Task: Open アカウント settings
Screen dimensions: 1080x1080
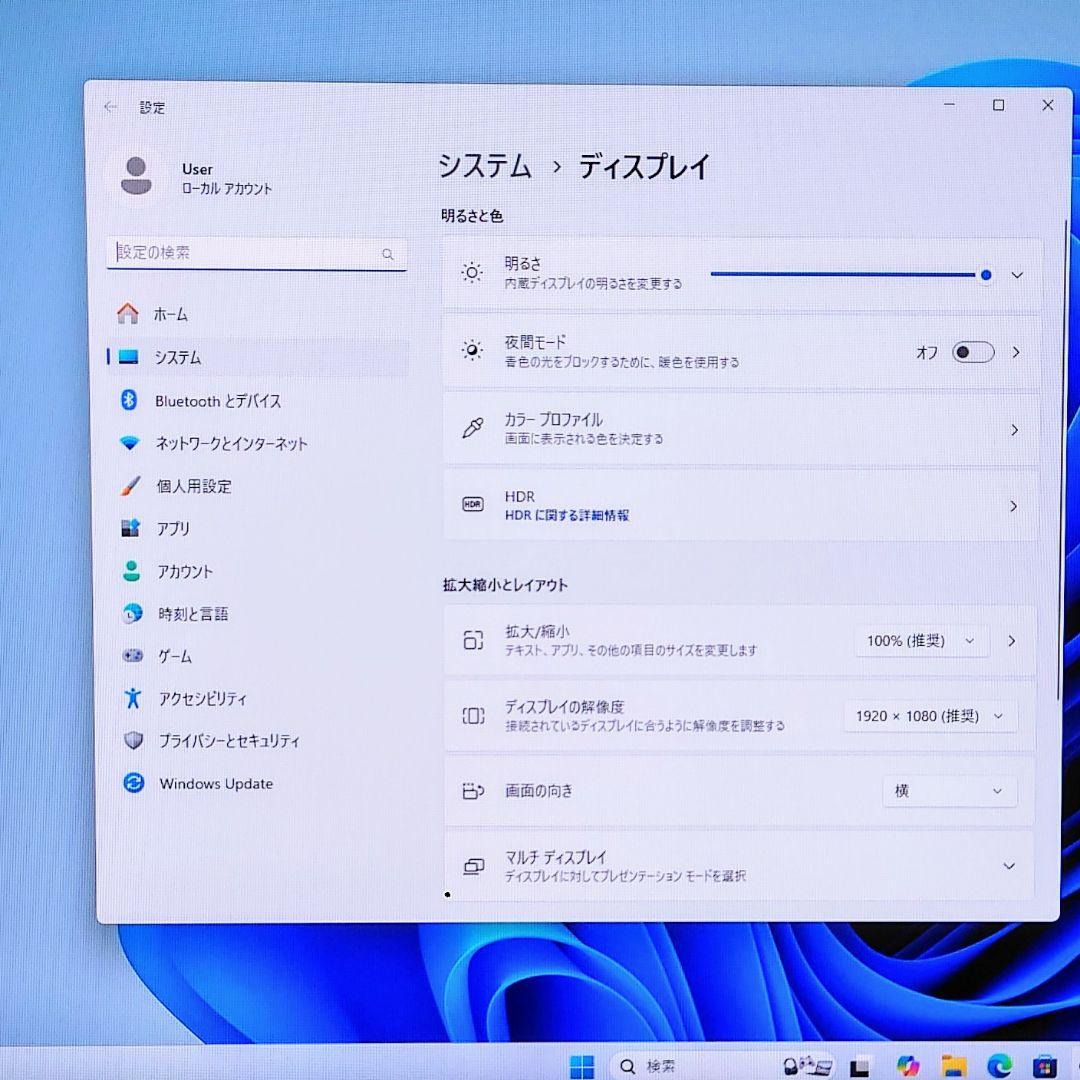Action: click(x=187, y=571)
